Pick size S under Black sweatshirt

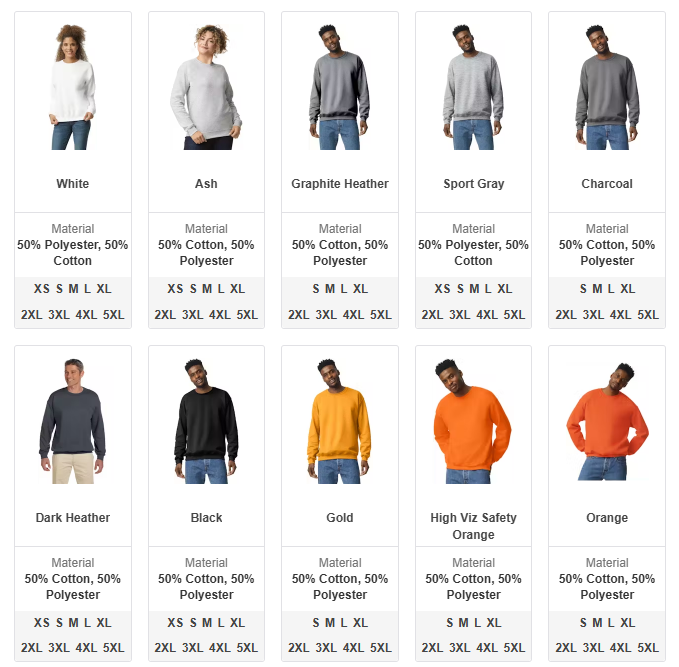coord(193,623)
